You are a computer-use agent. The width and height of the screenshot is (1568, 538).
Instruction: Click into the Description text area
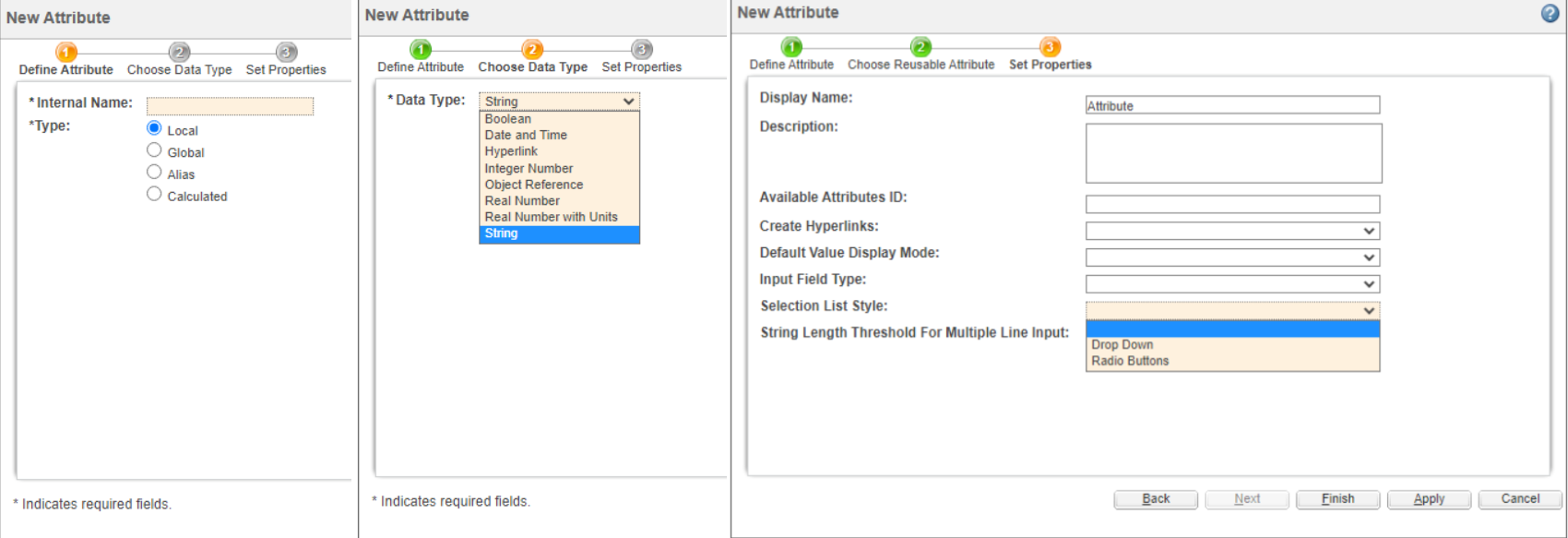coord(1233,153)
